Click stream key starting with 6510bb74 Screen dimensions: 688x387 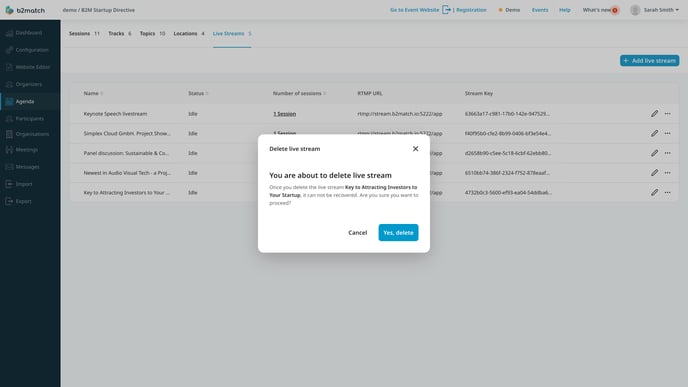[x=507, y=173]
